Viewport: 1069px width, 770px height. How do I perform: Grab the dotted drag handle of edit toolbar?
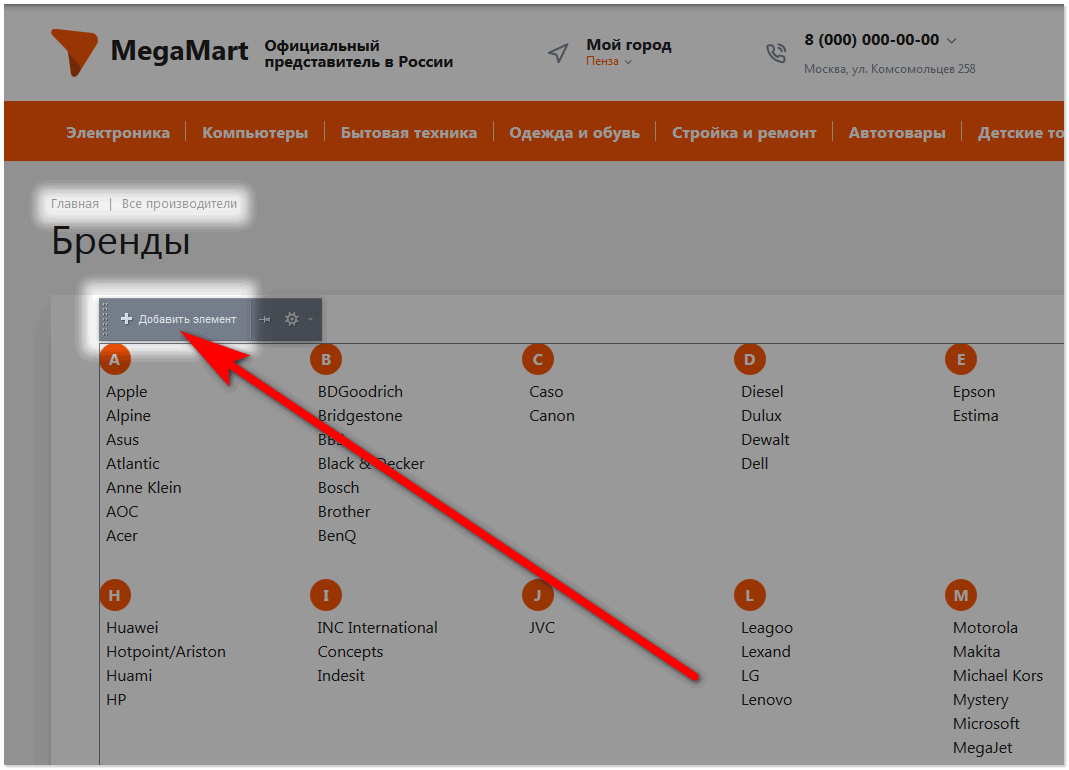coord(105,319)
